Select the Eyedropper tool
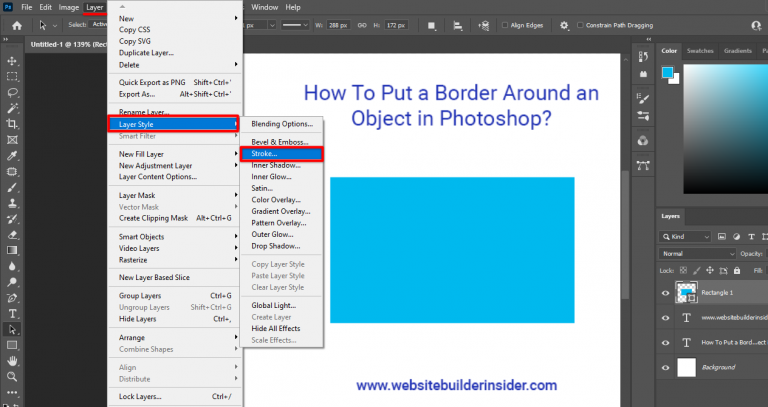The height and width of the screenshot is (407, 768). click(12, 156)
